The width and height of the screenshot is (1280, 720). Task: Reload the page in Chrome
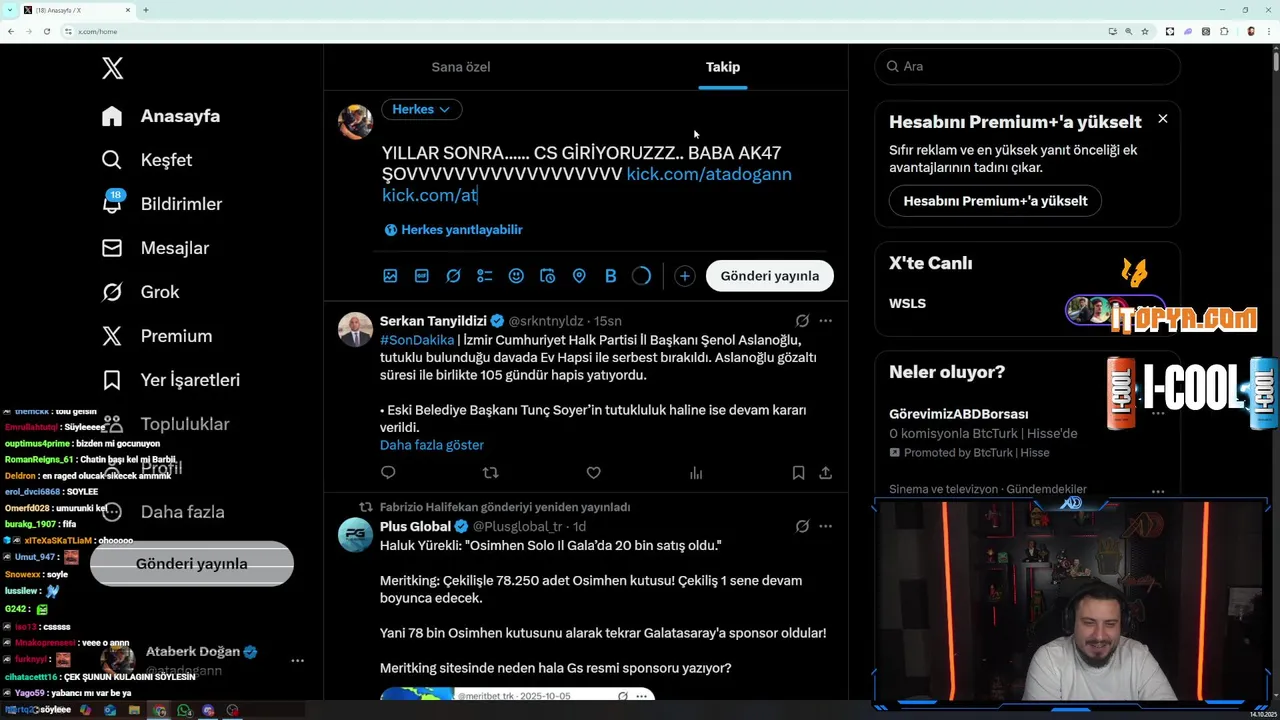(46, 31)
